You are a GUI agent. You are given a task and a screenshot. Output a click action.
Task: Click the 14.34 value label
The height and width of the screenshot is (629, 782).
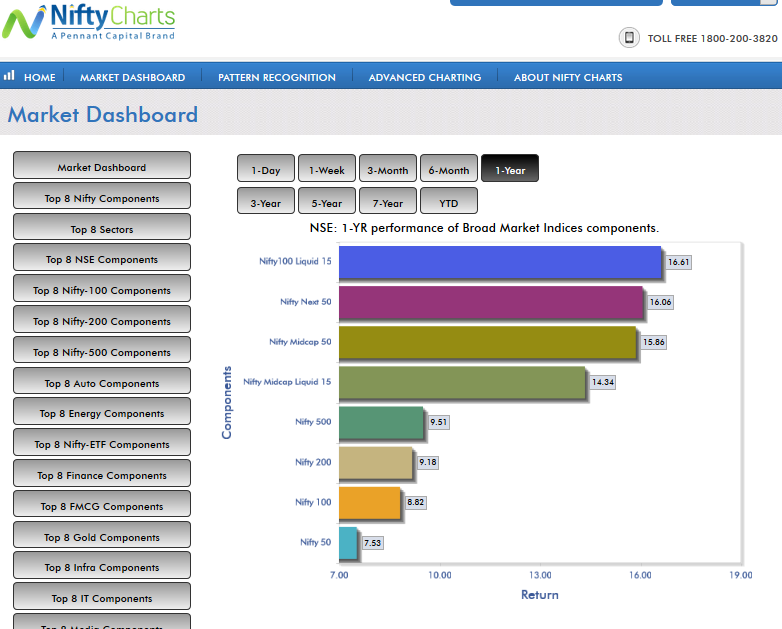pos(603,383)
